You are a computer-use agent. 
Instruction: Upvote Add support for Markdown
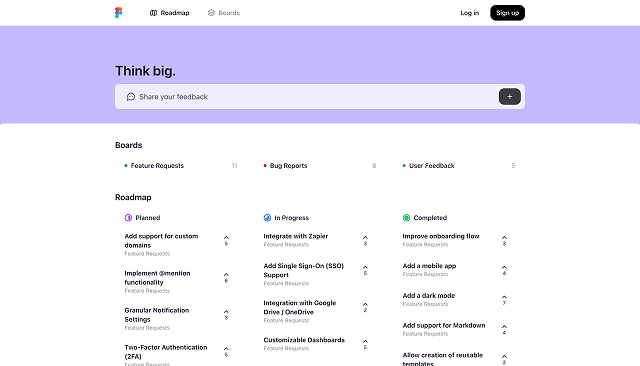point(504,330)
